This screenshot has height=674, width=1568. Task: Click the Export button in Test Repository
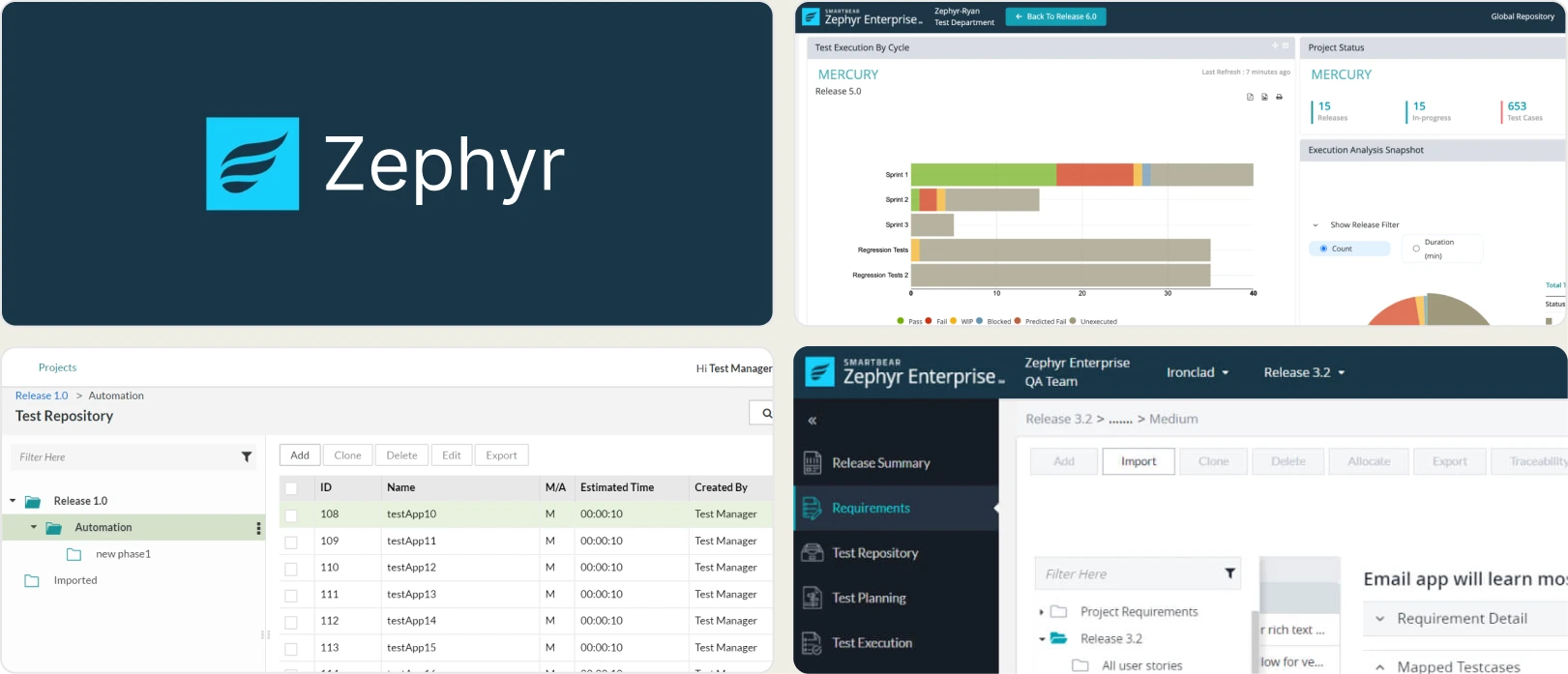[501, 455]
